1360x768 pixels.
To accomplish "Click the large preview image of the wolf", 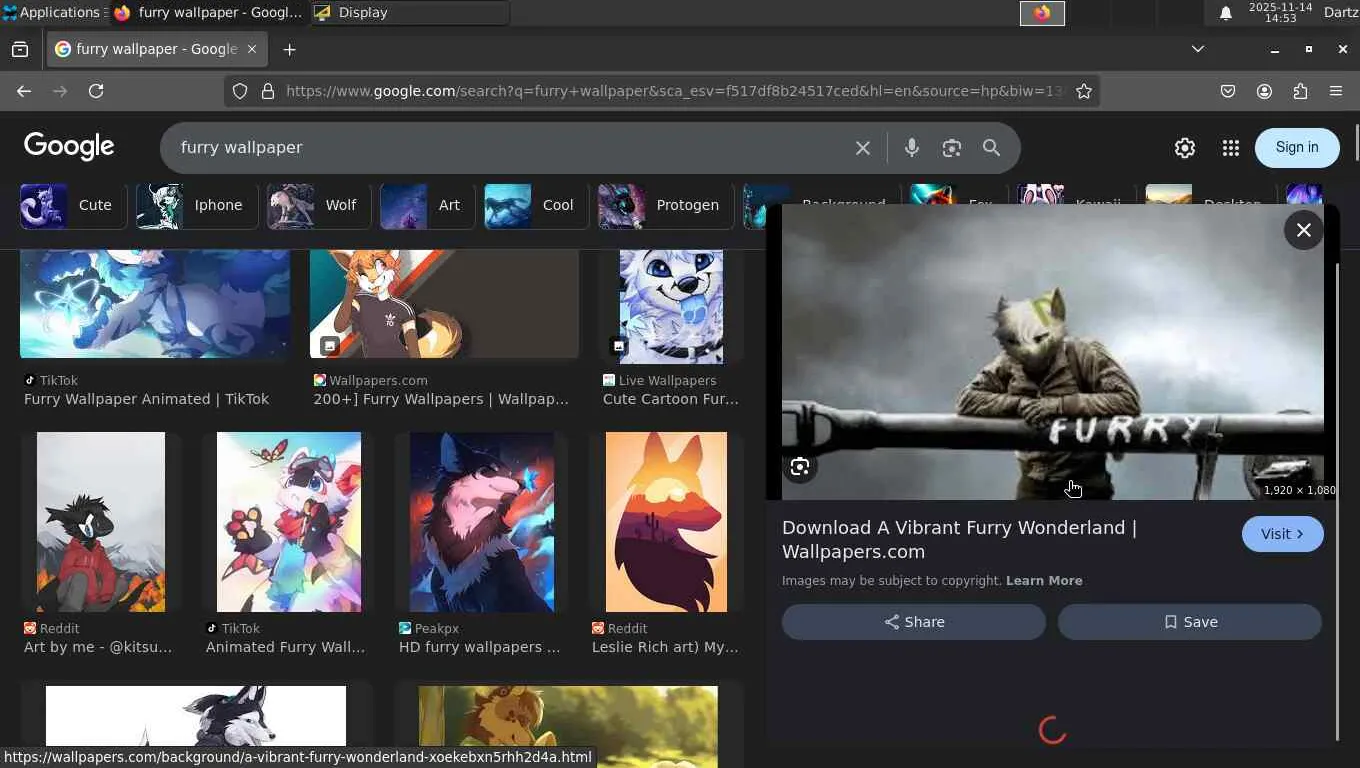I will (x=1053, y=352).
